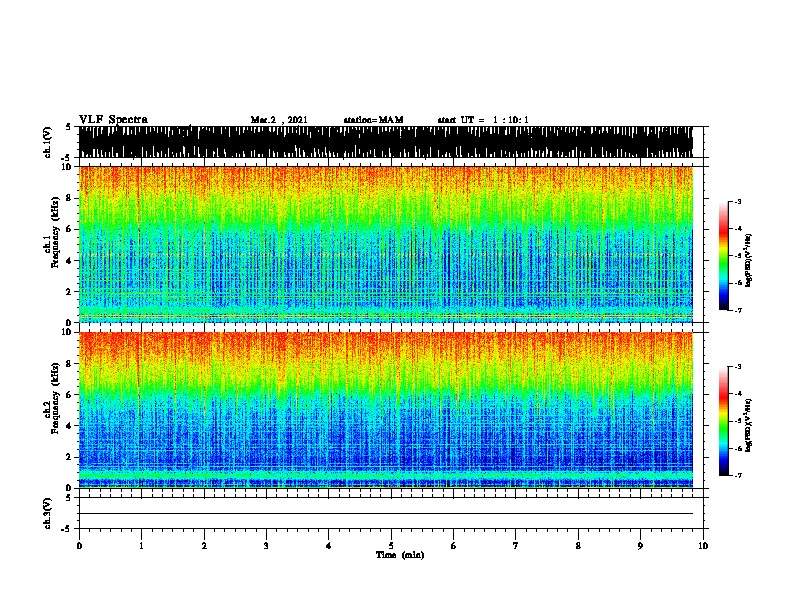This screenshot has height=612, width=792.
Task: Click the "-7" label on ch.2 color bar
Action: [737, 475]
